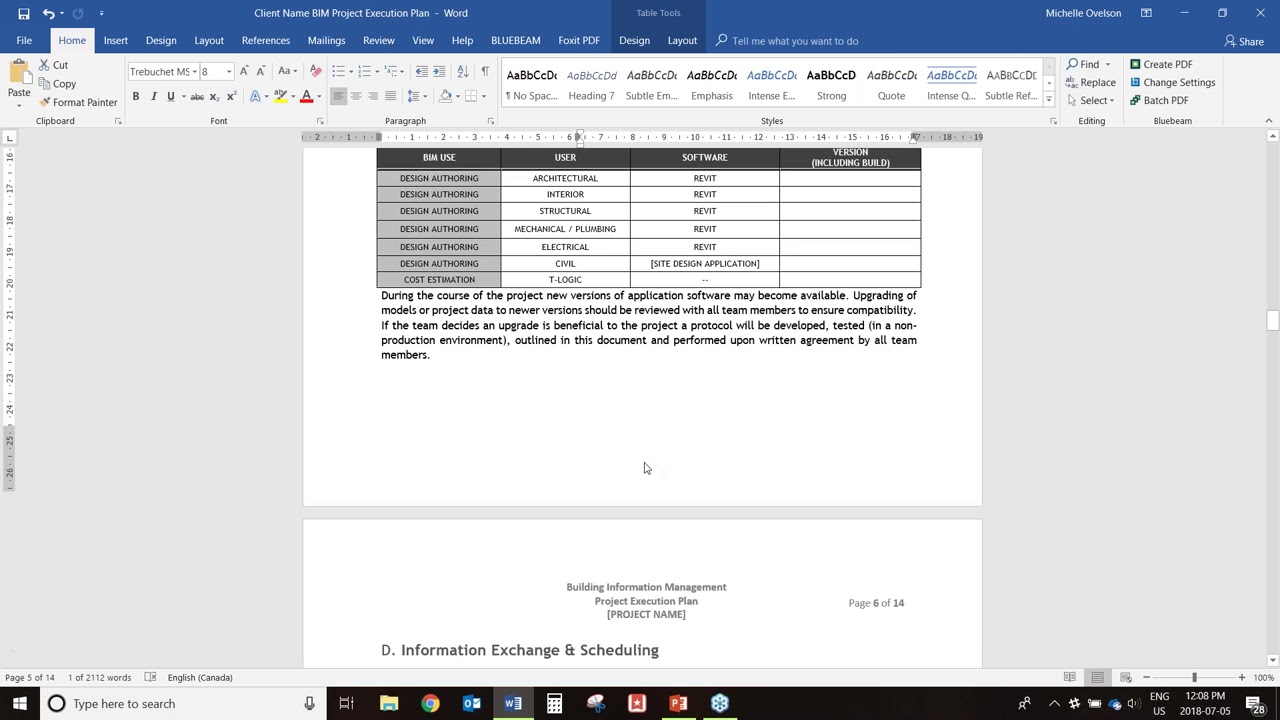Open PowerPoint from the taskbar
This screenshot has width=1280, height=720.
pyautogui.click(x=678, y=703)
